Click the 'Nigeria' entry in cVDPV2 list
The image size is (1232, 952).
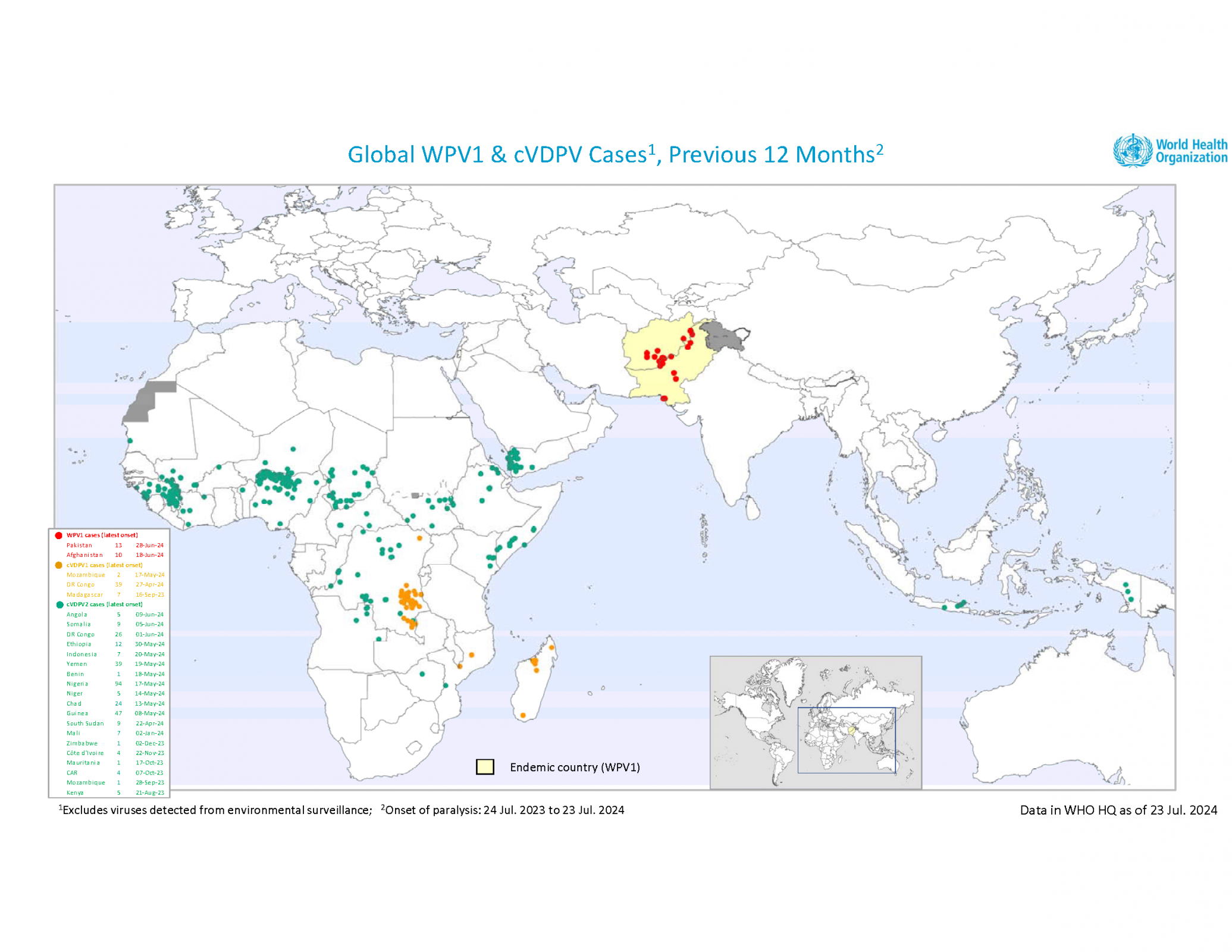click(77, 684)
